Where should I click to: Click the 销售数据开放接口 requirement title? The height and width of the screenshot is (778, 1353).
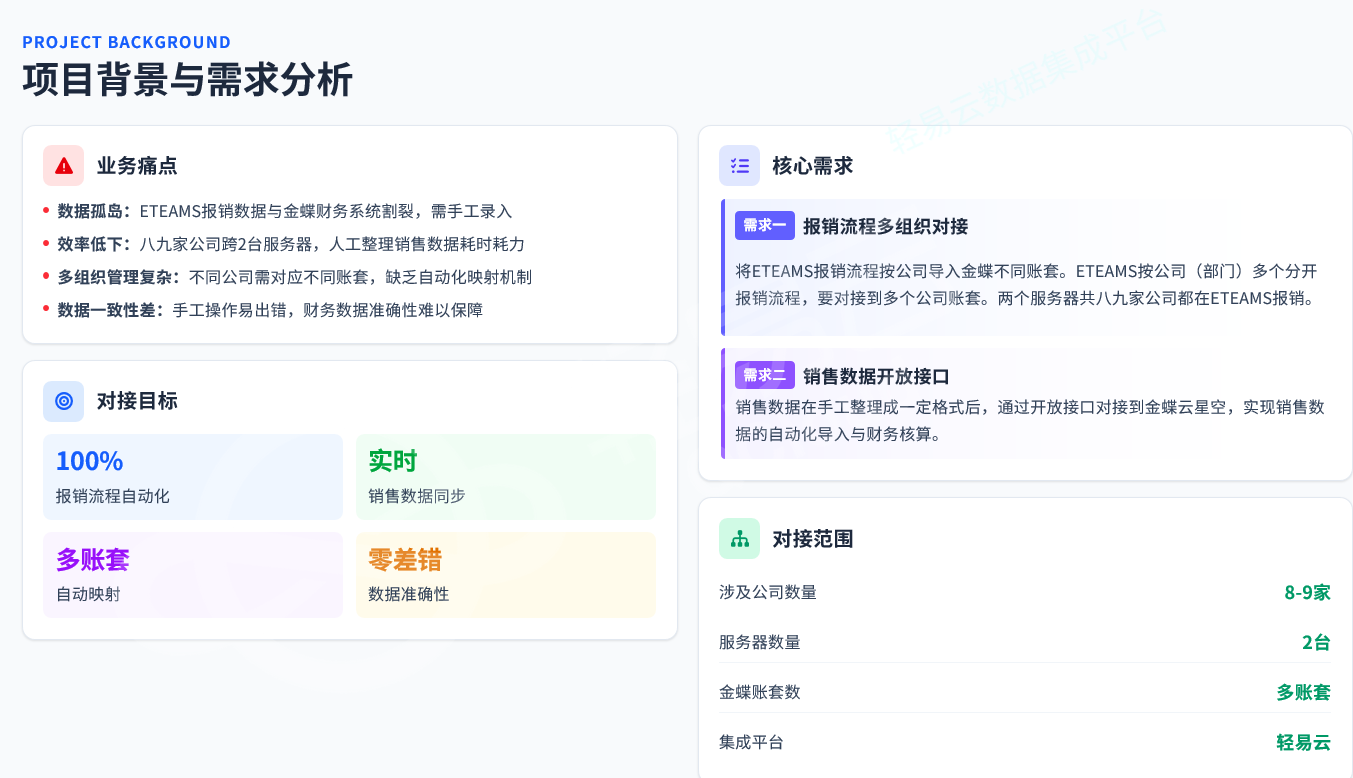876,376
